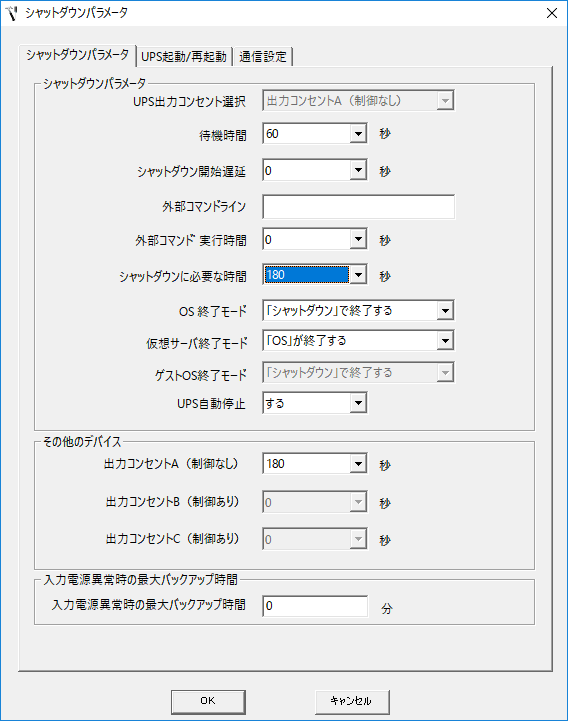This screenshot has height=721, width=568.
Task: Open the シャットダウンに必要な時間 dropdown arrow
Action: (x=358, y=275)
